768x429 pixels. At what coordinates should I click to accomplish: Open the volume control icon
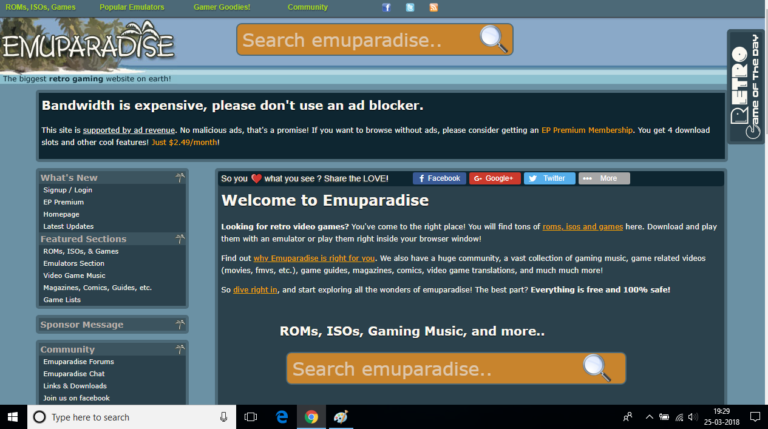tap(693, 417)
